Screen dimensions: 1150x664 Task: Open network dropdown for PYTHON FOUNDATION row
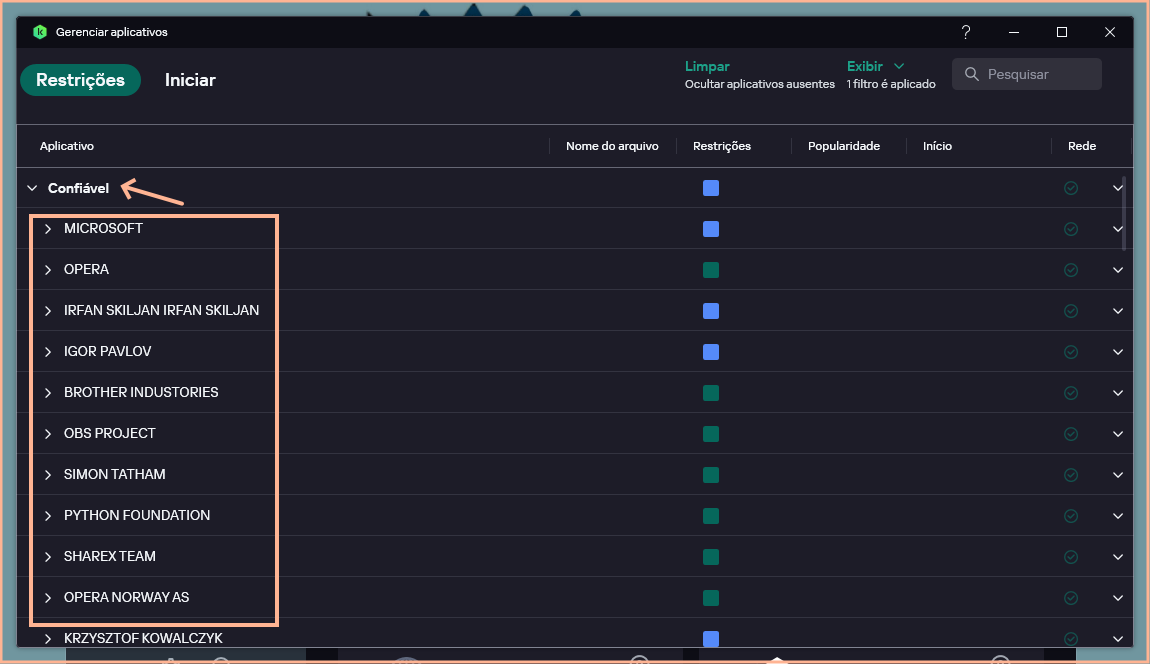point(1118,516)
